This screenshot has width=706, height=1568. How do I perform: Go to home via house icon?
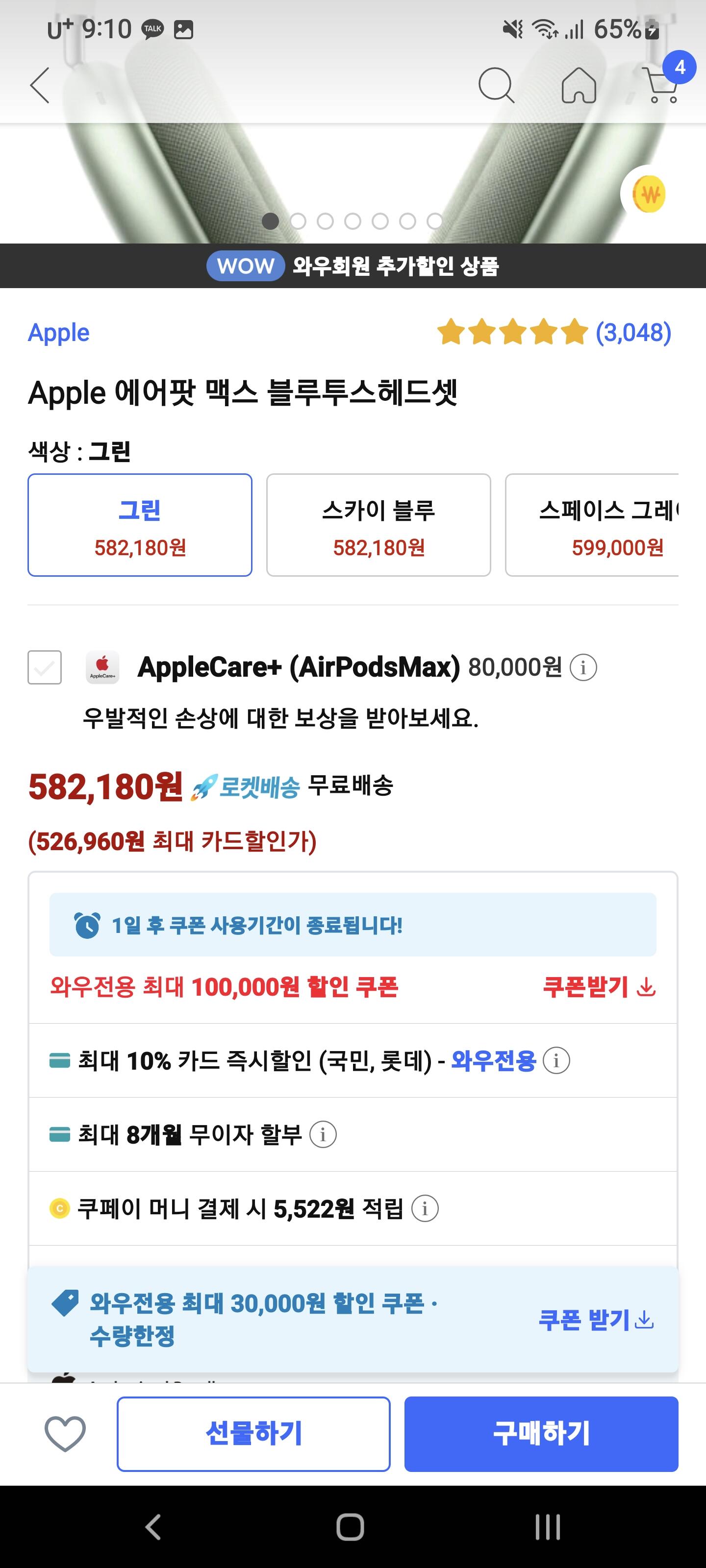[578, 85]
